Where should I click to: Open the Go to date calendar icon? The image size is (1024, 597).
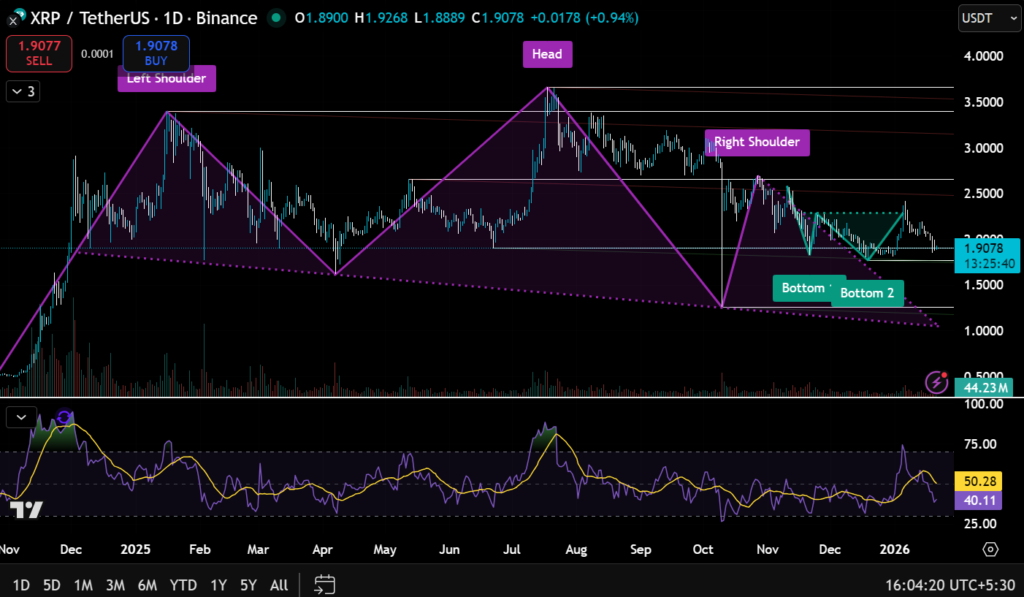(x=324, y=584)
